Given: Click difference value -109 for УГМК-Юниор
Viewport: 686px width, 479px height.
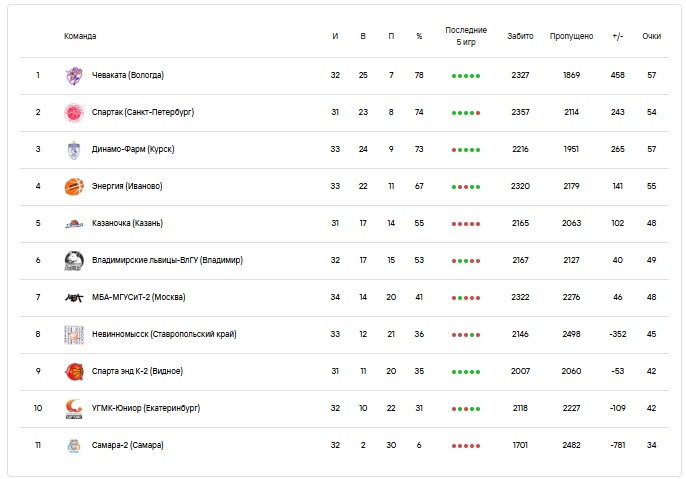Looking at the screenshot, I should pyautogui.click(x=617, y=408).
